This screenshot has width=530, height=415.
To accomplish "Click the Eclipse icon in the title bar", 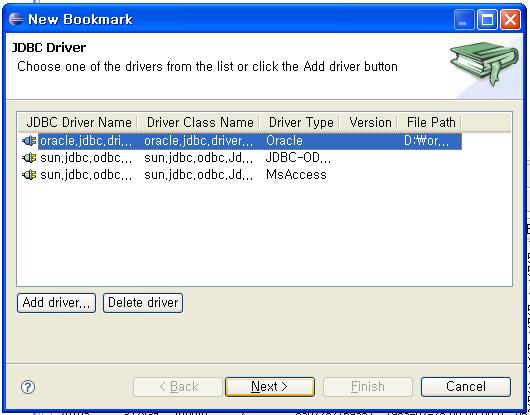I will point(16,19).
